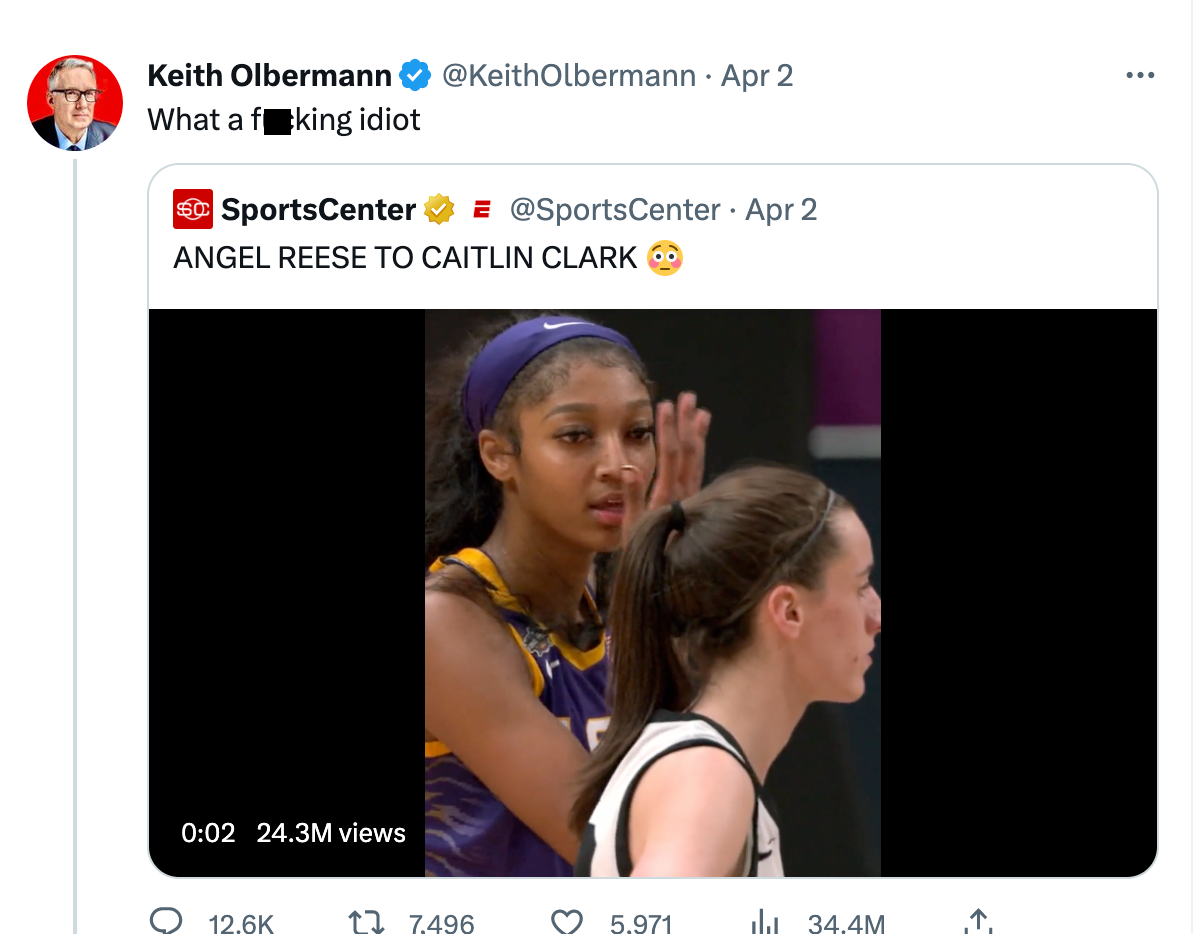Open the @KeithOlbermann handle link
1193x934 pixels.
point(568,75)
